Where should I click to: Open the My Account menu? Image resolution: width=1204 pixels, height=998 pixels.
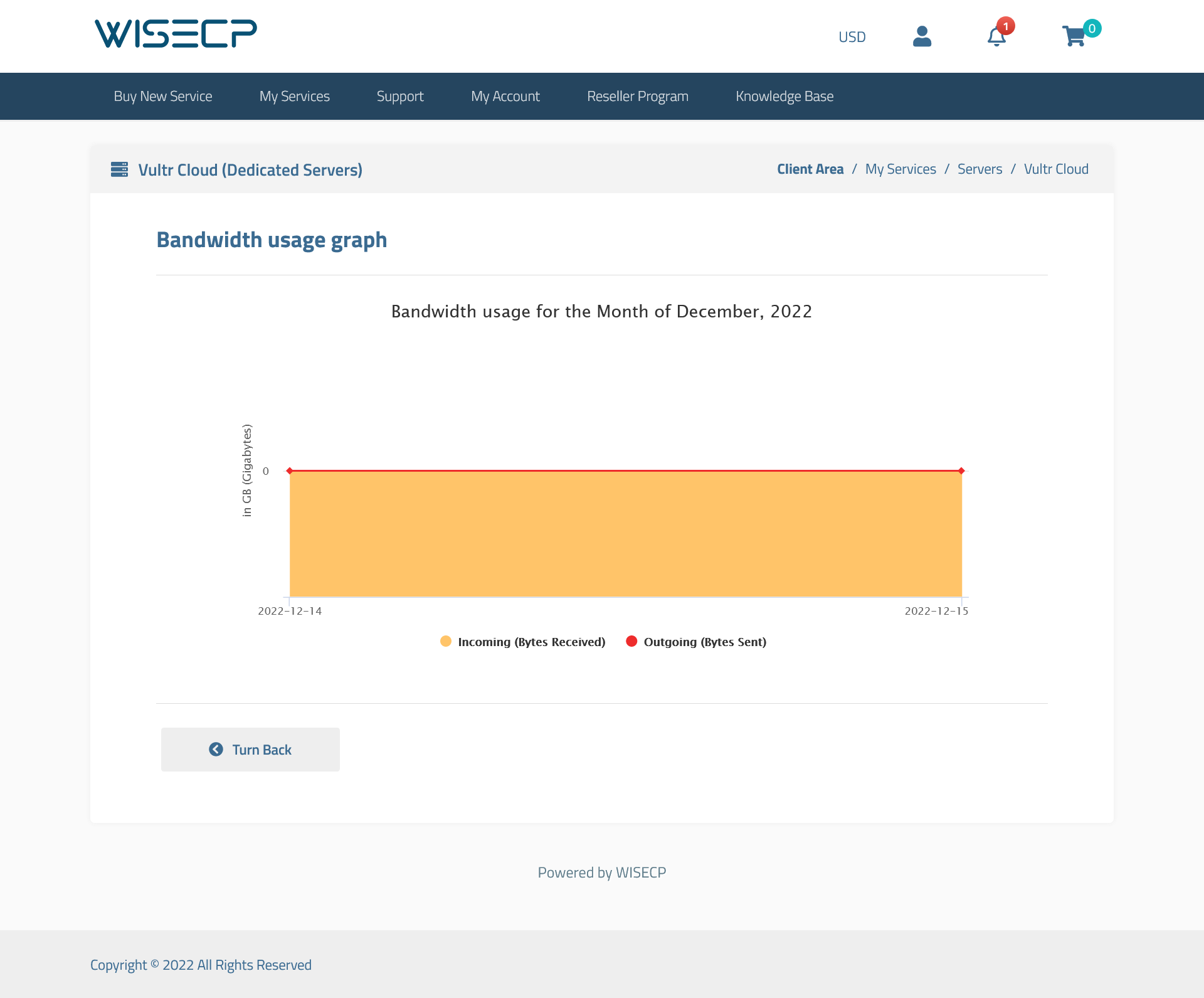pyautogui.click(x=505, y=96)
